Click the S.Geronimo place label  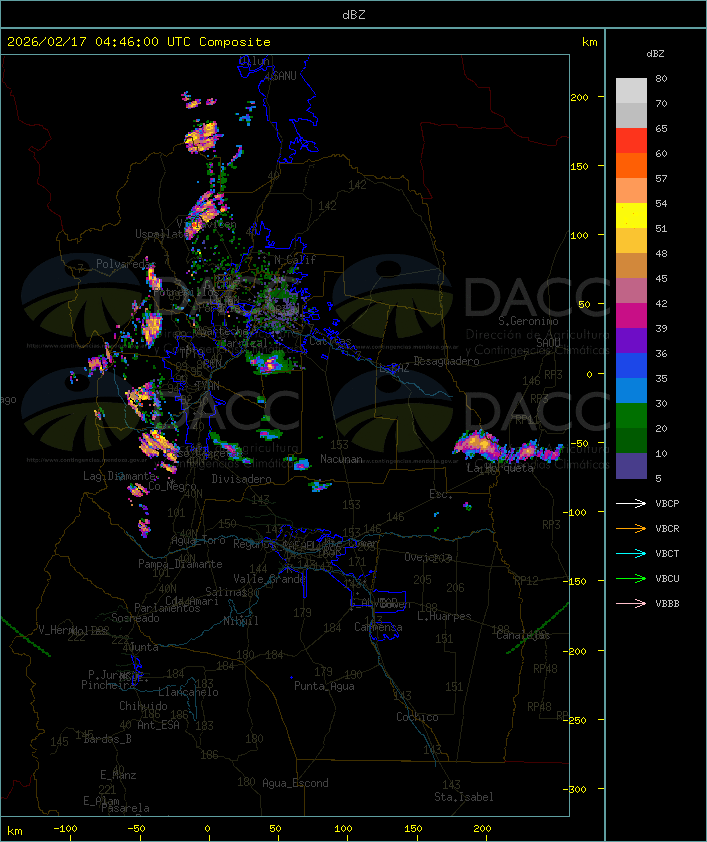528,321
